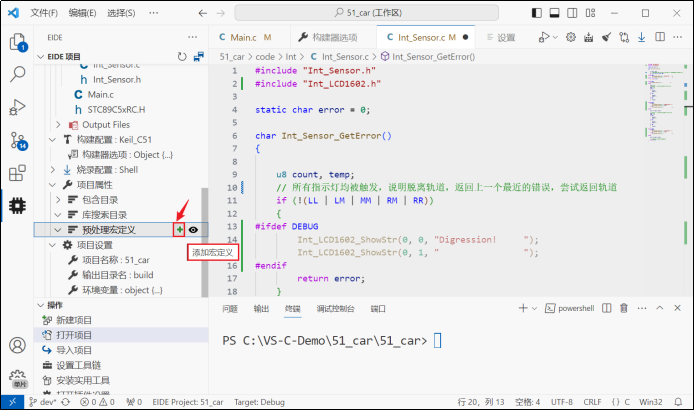The width and height of the screenshot is (695, 411).
Task: Collapse the 项目属性 node
Action: coord(52,185)
